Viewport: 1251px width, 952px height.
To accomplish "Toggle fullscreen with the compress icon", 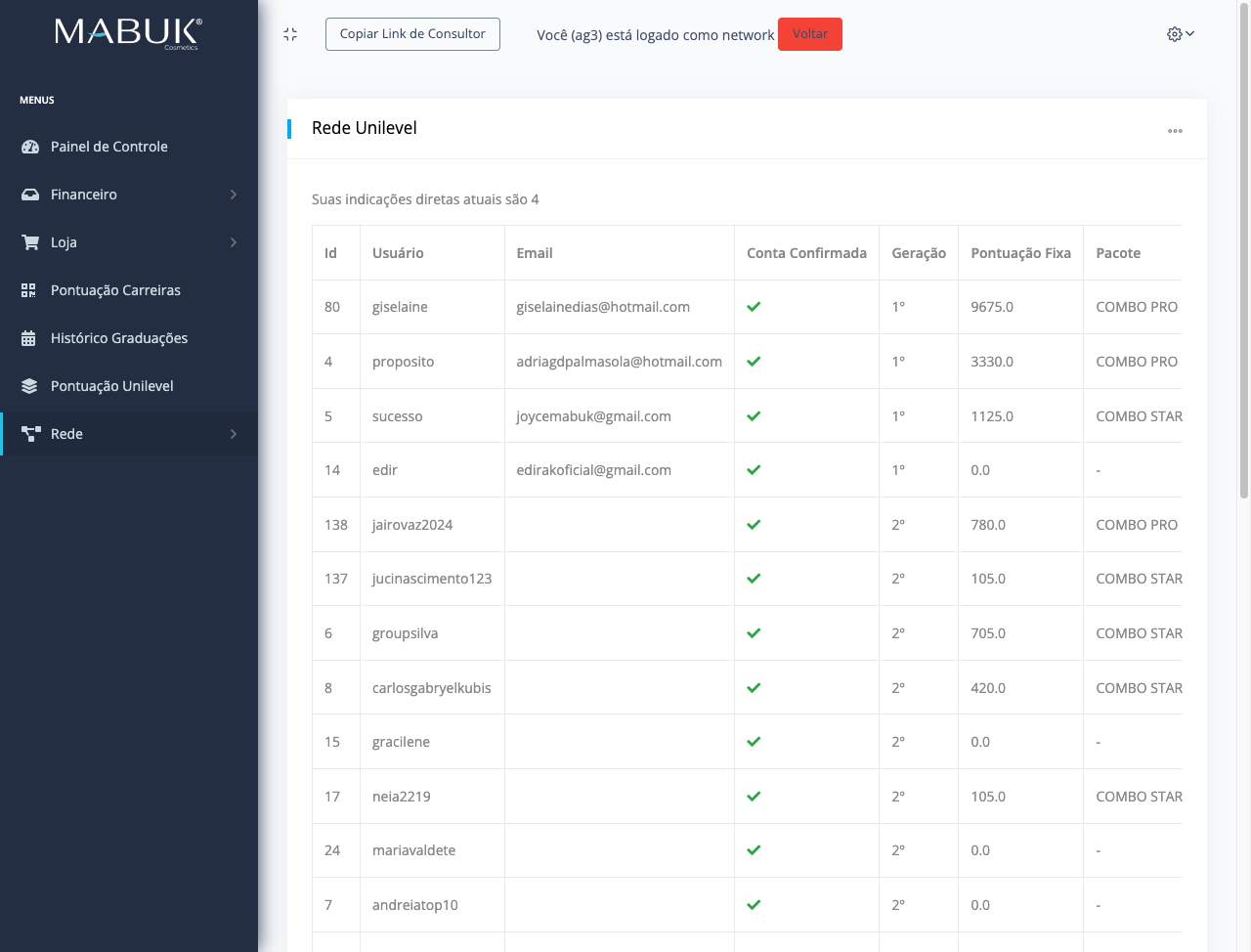I will [290, 34].
